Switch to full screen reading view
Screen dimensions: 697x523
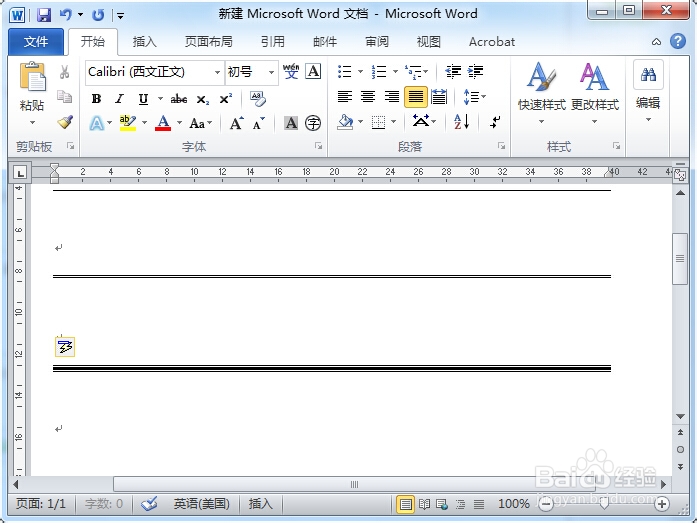coord(424,504)
